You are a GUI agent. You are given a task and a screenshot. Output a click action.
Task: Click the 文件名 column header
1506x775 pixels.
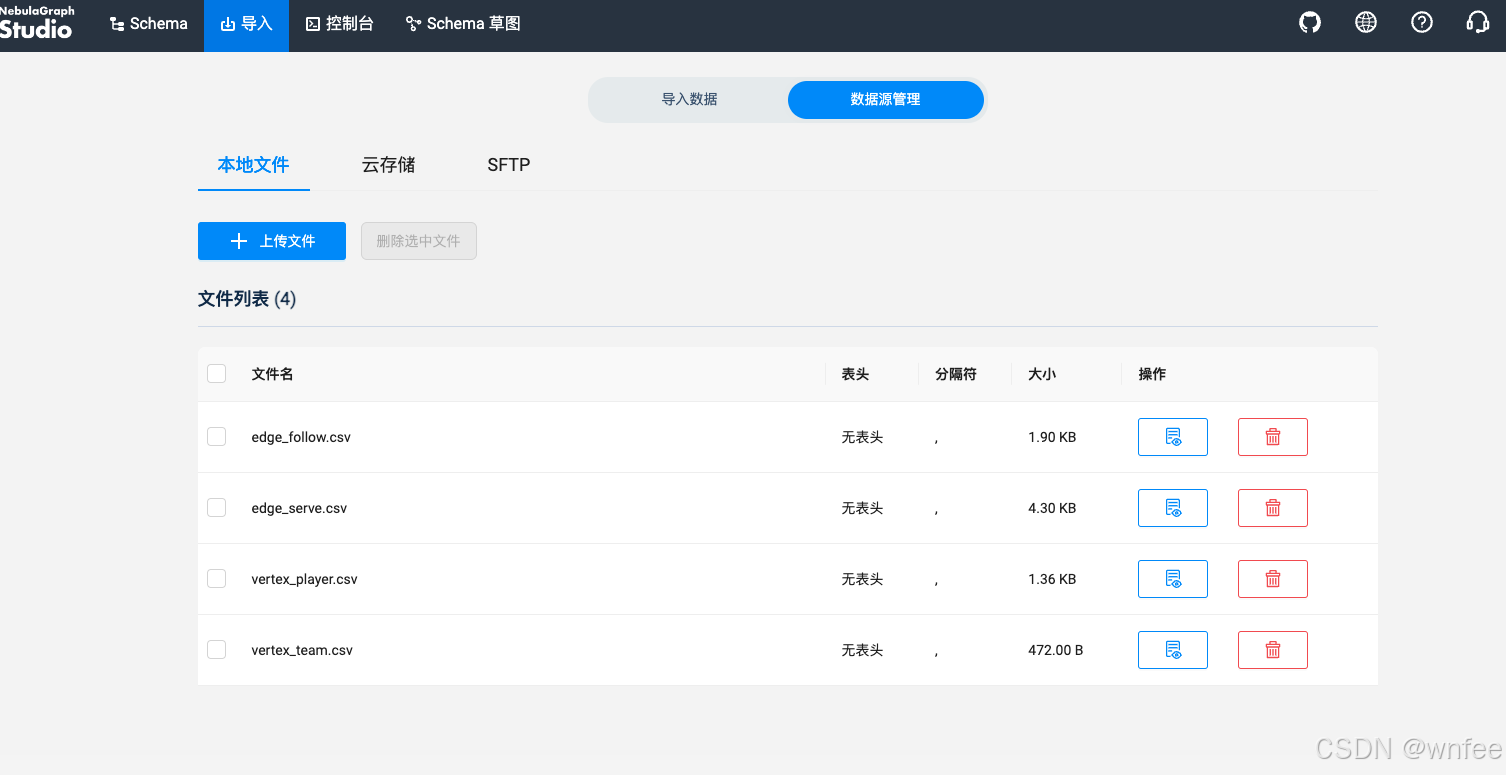(x=272, y=374)
